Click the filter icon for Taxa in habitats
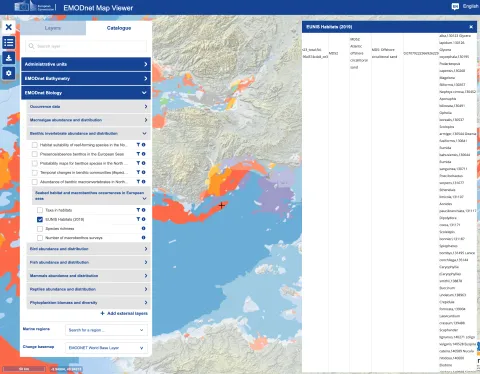The image size is (480, 374). coord(138,210)
